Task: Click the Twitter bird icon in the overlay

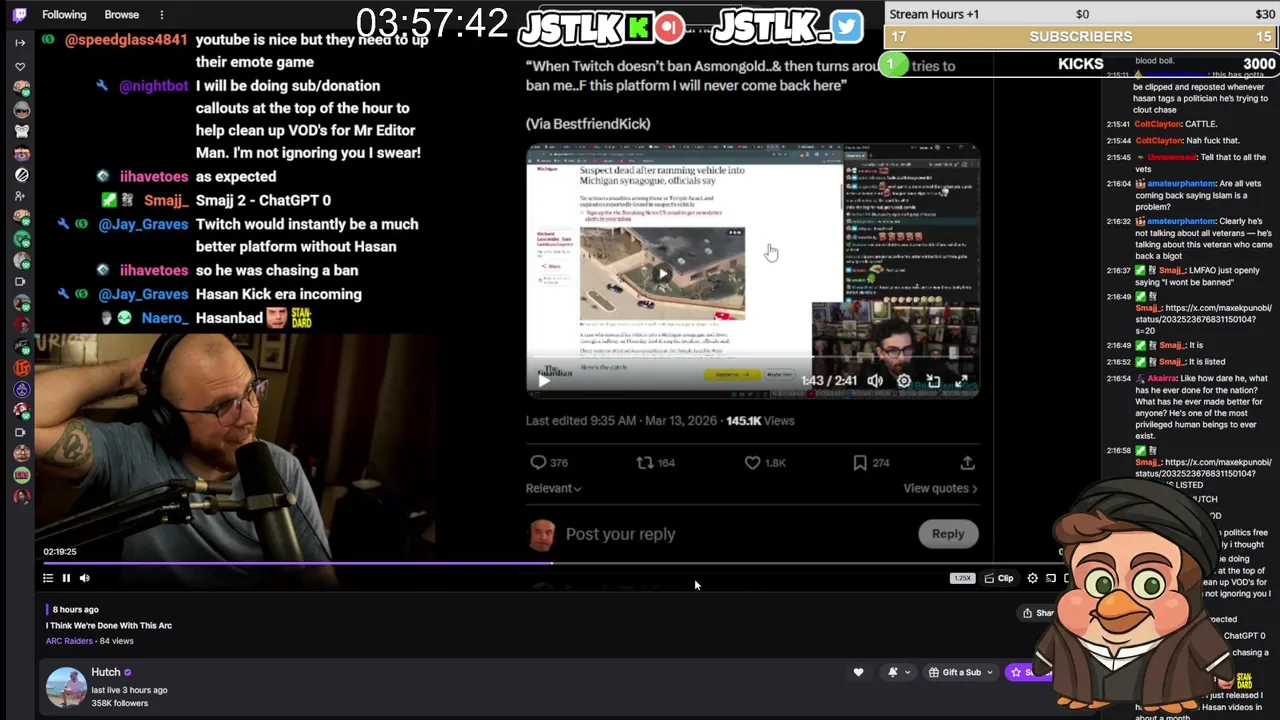Action: tap(846, 27)
